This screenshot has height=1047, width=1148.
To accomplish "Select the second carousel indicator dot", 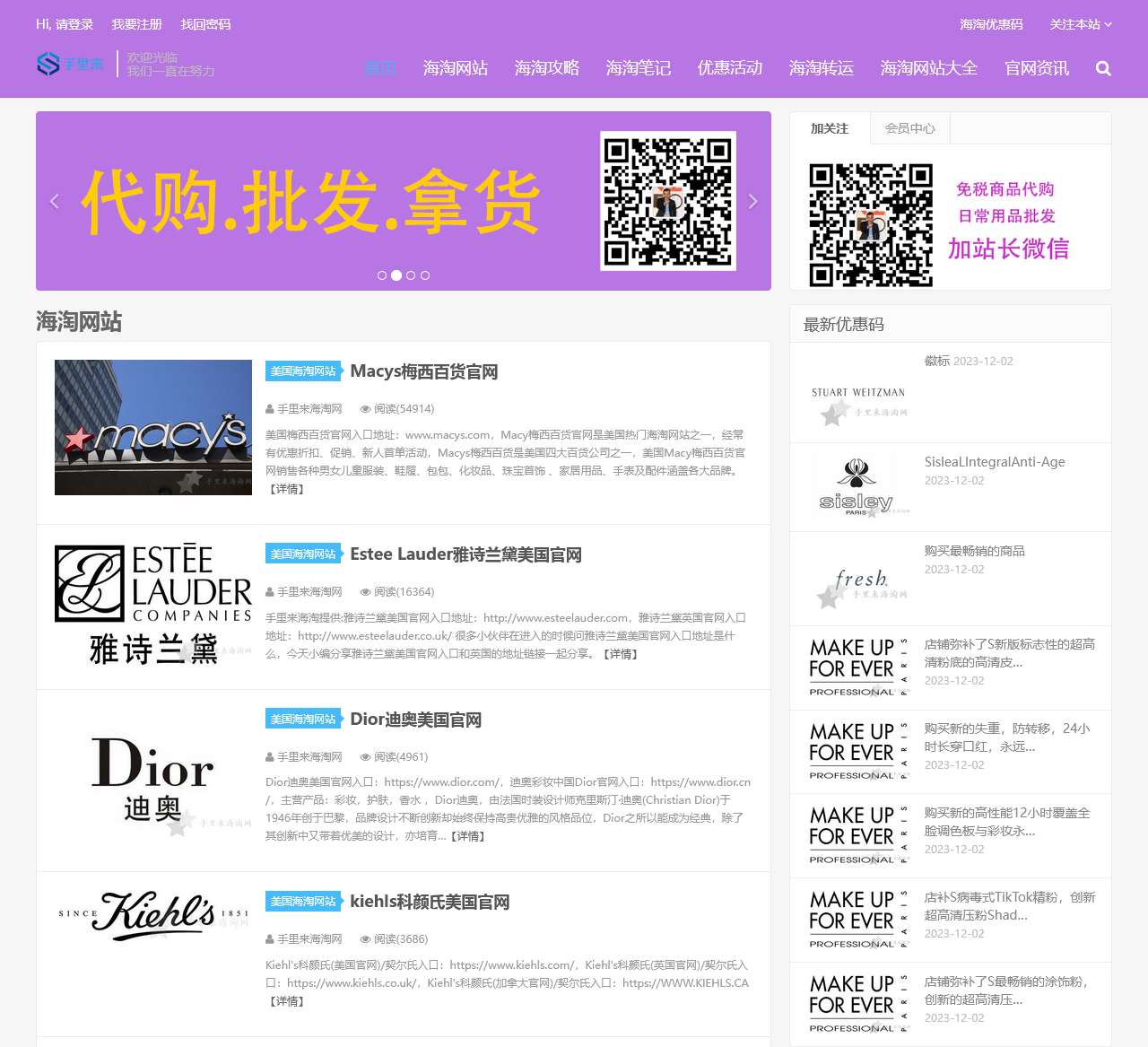I will coord(396,275).
